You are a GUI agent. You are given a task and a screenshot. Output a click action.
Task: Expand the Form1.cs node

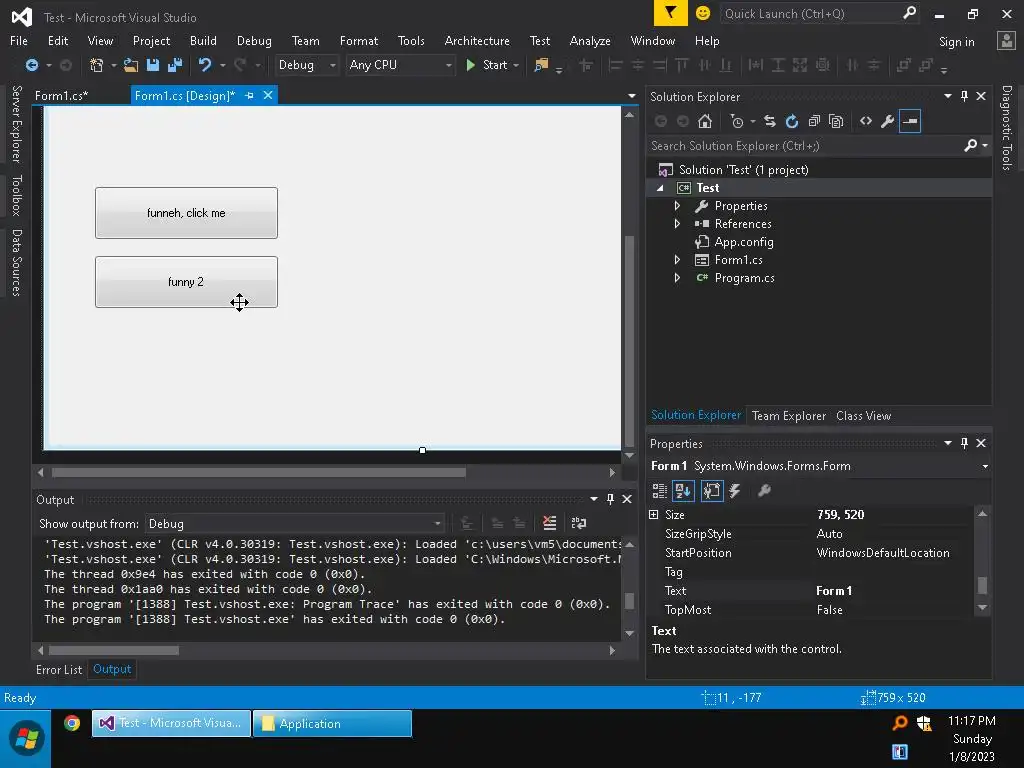(677, 260)
